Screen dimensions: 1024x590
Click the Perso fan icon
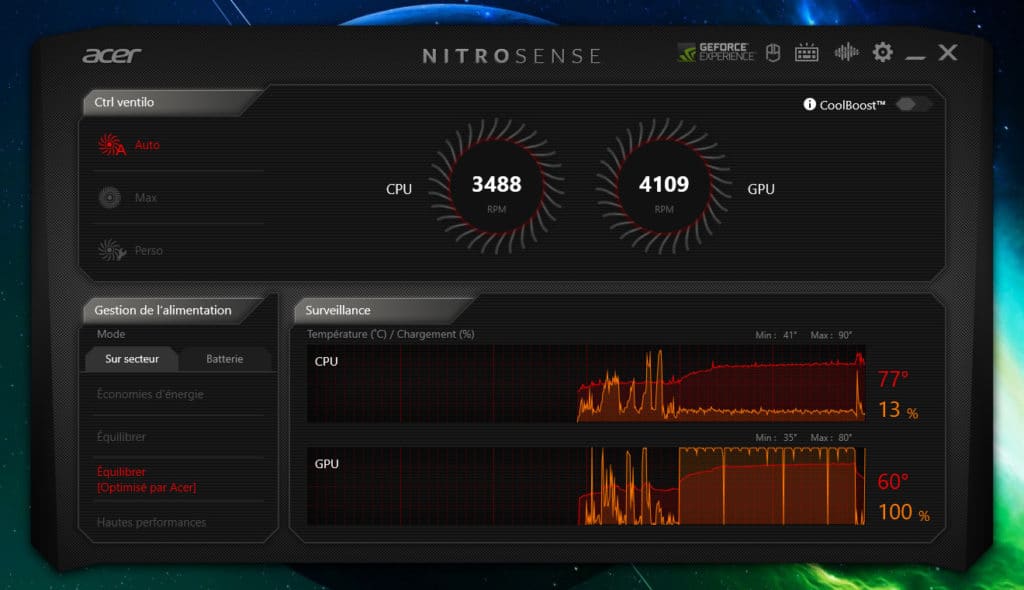111,250
